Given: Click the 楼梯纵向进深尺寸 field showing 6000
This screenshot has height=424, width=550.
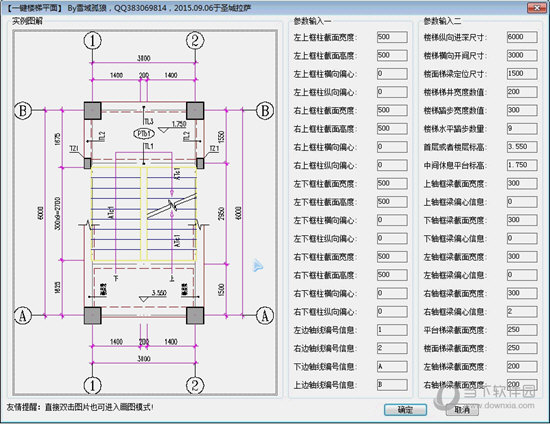Looking at the screenshot, I should point(522,37).
